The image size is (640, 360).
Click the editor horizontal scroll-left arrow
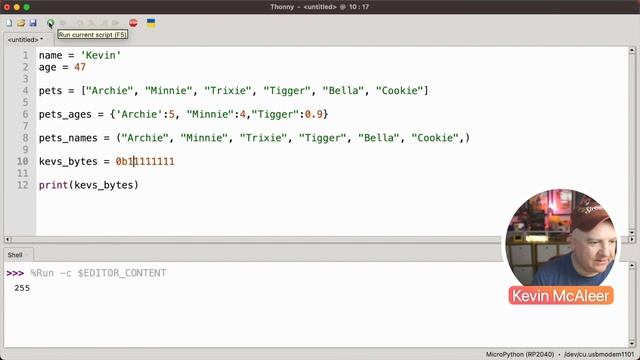pyautogui.click(x=7, y=239)
